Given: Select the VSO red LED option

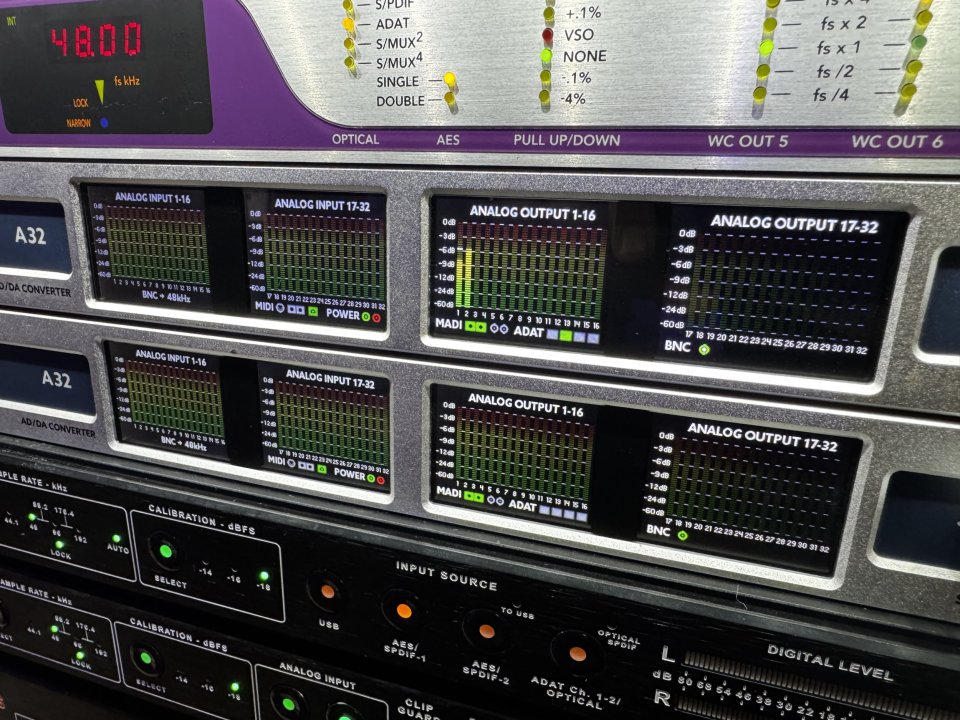Looking at the screenshot, I should click(x=547, y=35).
